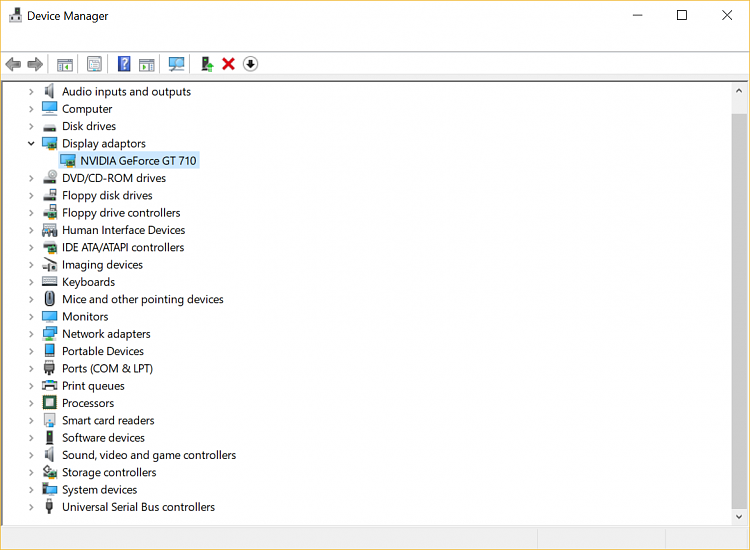Click the scrollbar down arrow

pos(739,517)
